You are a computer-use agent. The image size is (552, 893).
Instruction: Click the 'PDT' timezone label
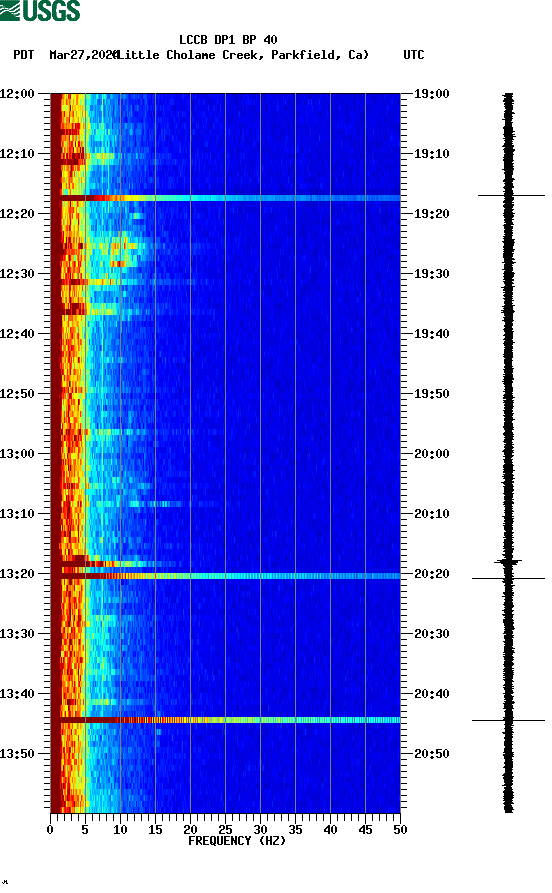click(23, 55)
